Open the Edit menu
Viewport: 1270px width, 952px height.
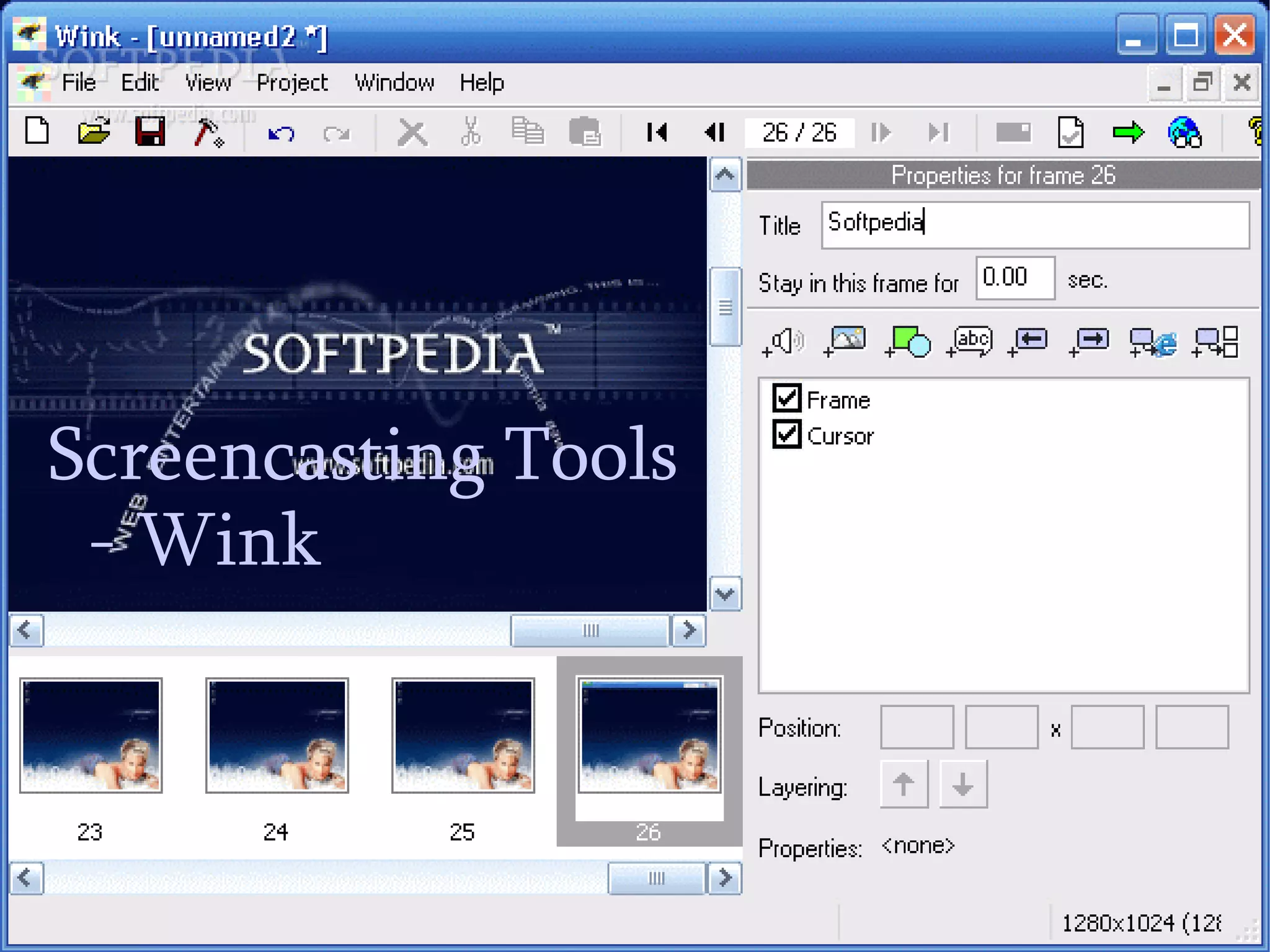140,82
